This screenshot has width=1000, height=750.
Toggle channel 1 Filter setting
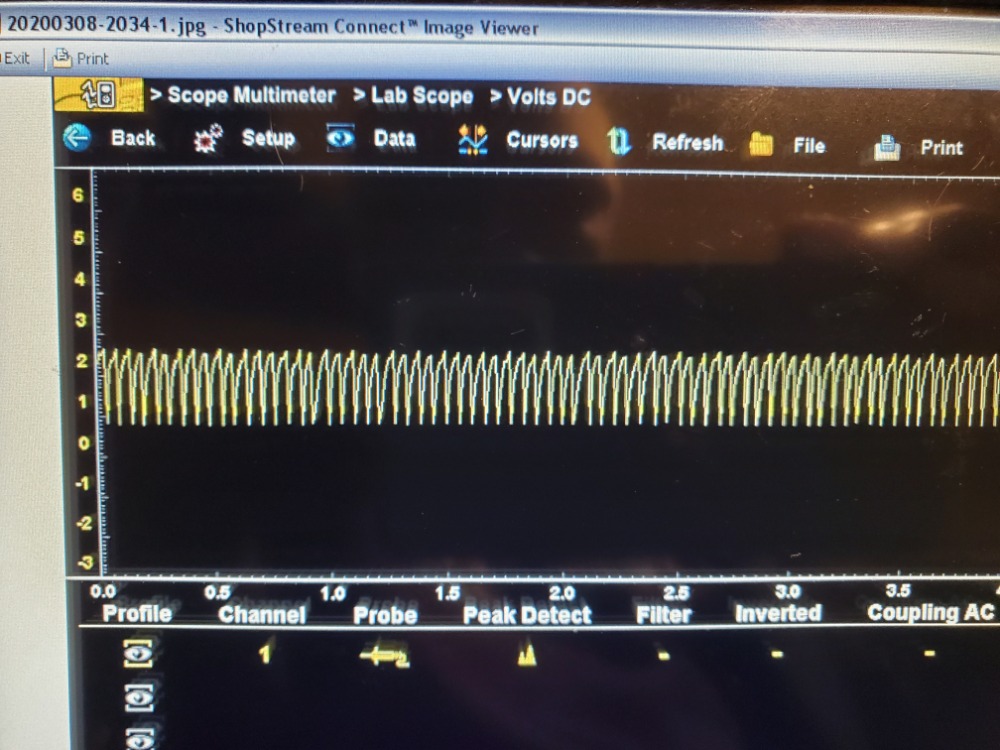point(663,656)
